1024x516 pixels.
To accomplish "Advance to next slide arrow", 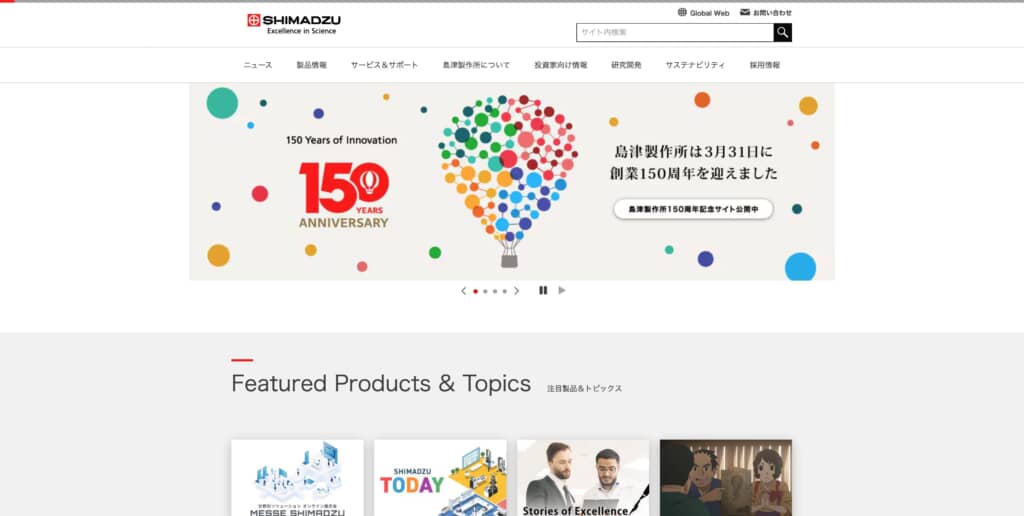I will click(x=517, y=291).
